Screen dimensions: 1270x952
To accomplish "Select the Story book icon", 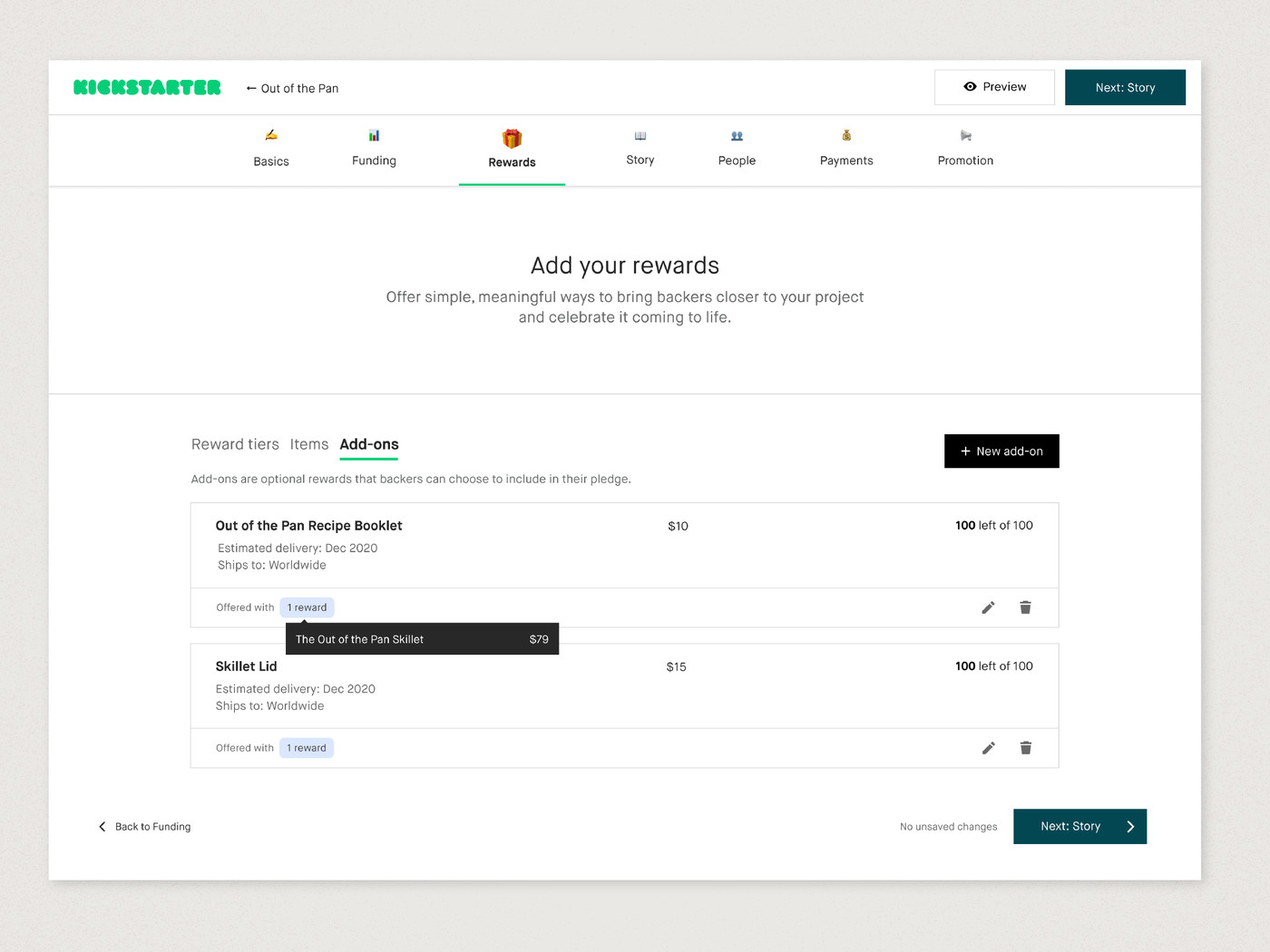I will 640,134.
